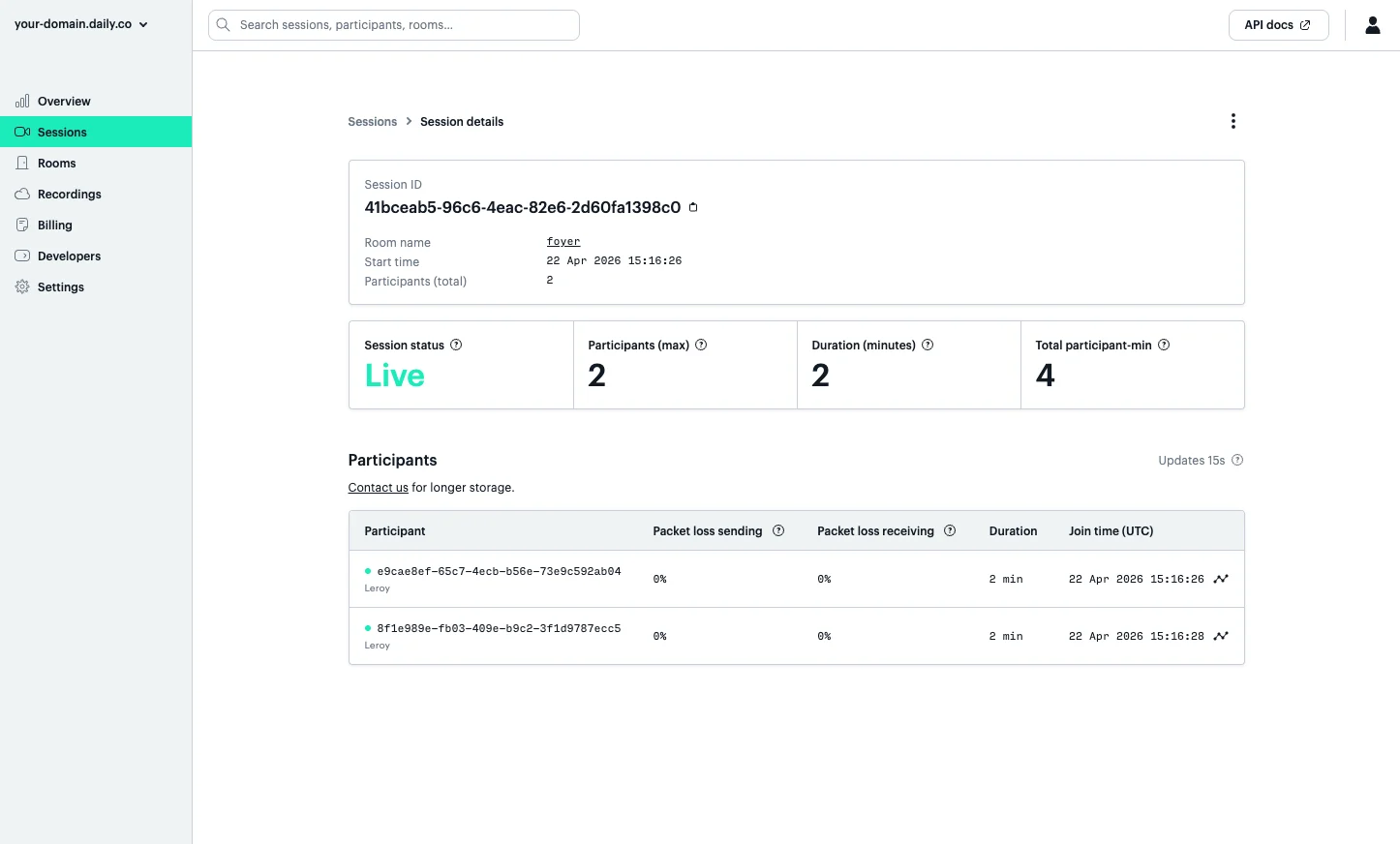1400x844 pixels.
Task: Show help for Packet loss sending
Action: coord(778,530)
